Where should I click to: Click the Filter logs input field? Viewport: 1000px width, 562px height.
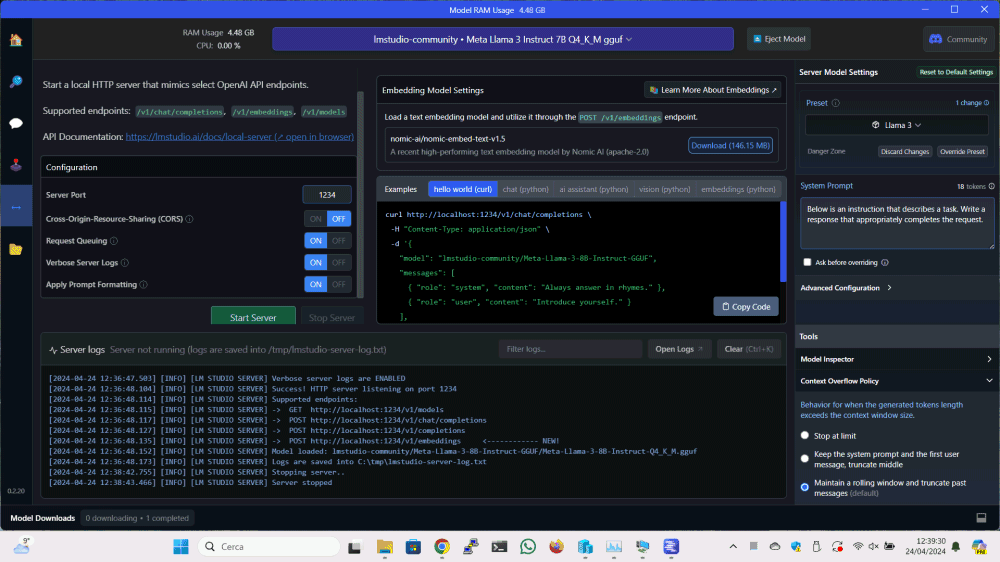click(x=570, y=349)
